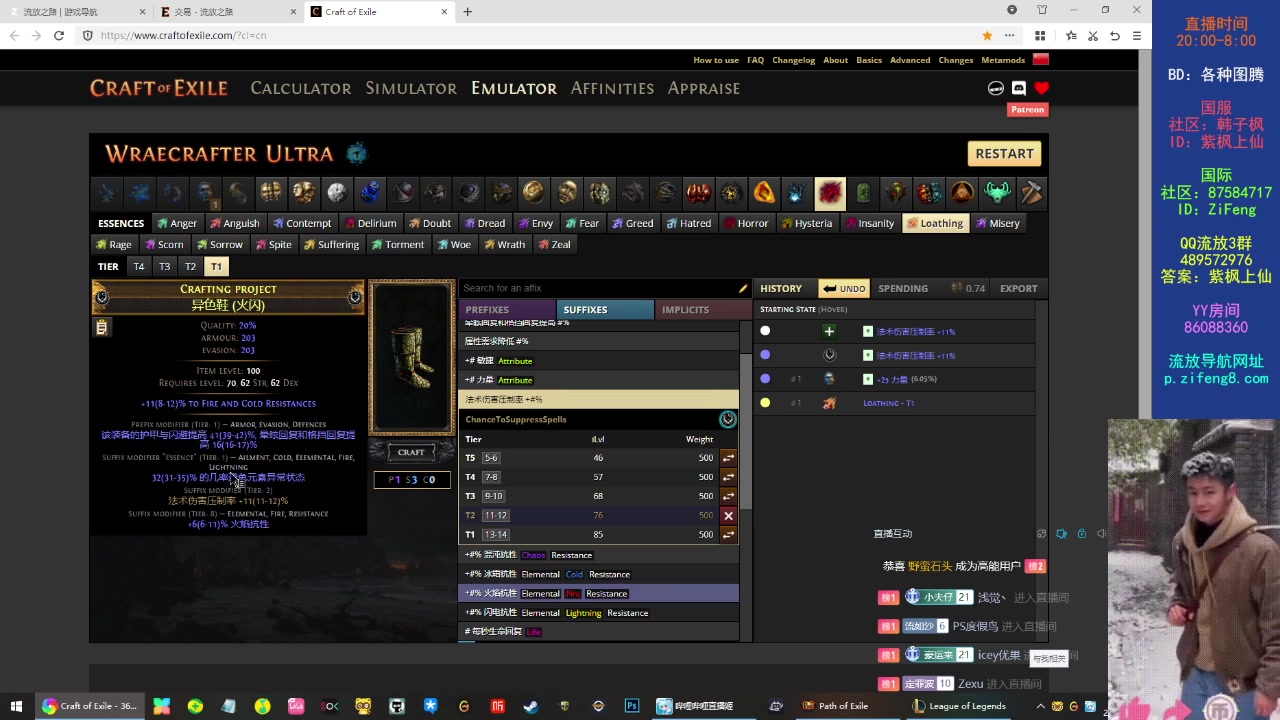Click the Craft button under item image

(411, 452)
